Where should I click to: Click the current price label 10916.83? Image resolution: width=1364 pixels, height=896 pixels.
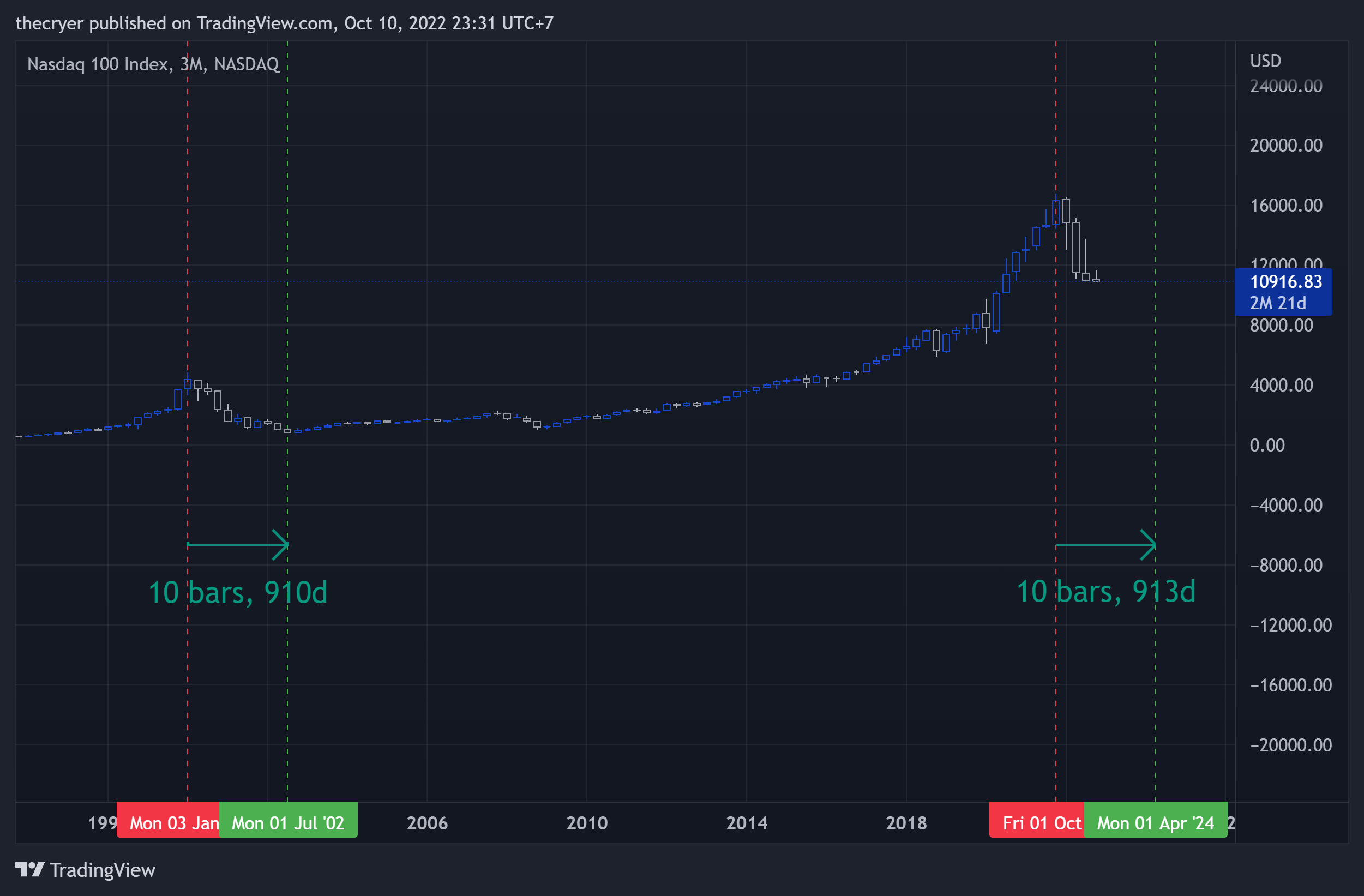point(1285,281)
